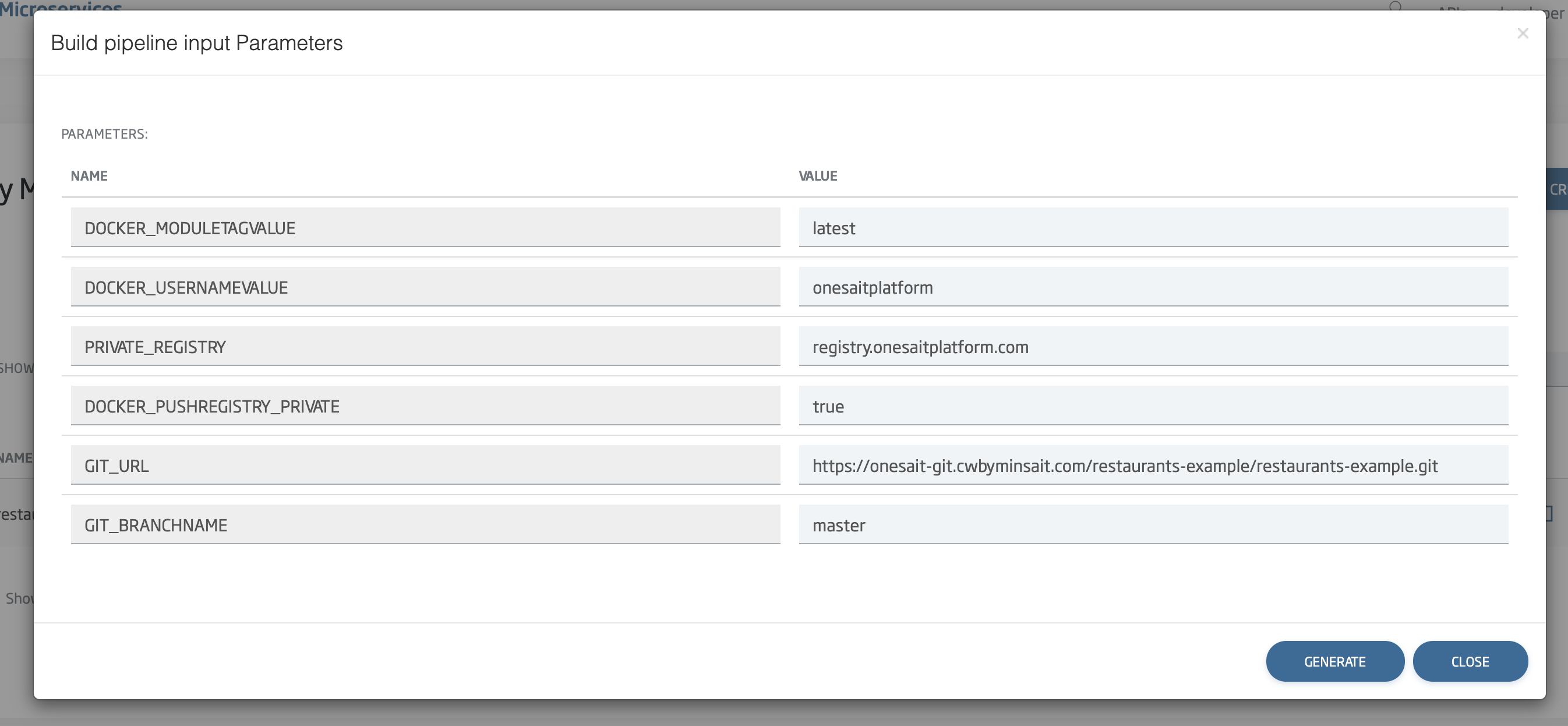
Task: Click the GIT_URL name field
Action: click(425, 466)
